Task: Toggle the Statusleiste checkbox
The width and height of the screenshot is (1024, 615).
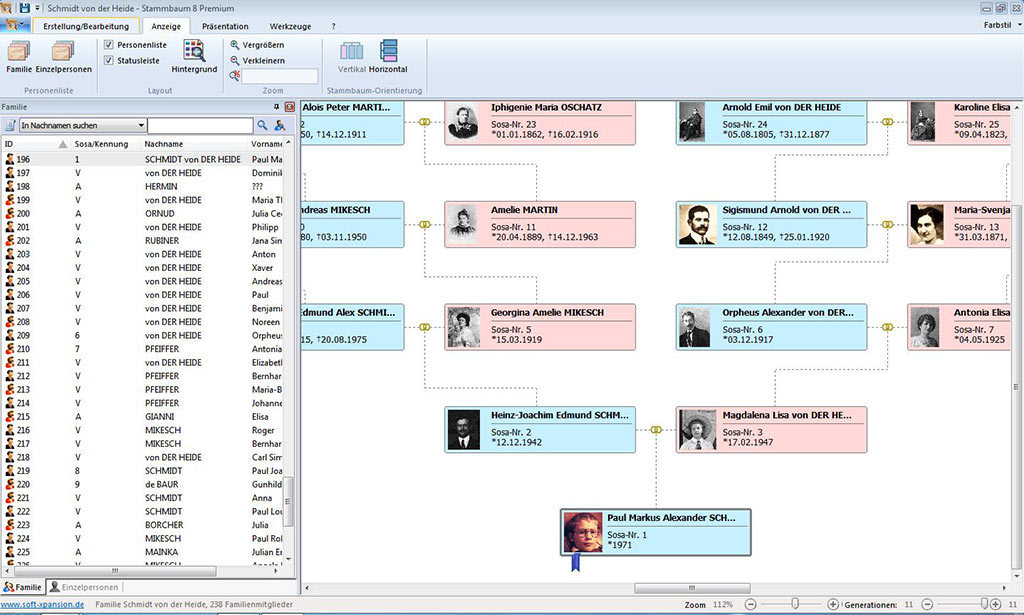Action: 109,60
